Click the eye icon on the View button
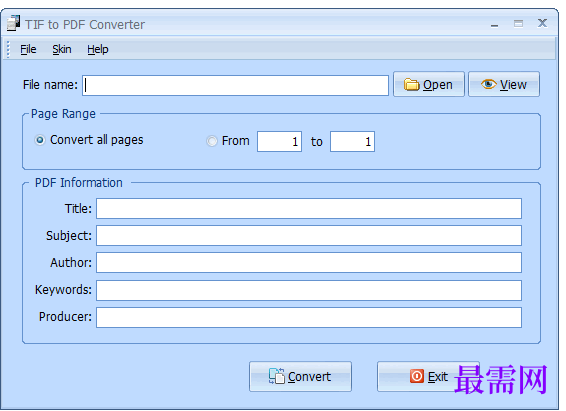 tap(488, 84)
